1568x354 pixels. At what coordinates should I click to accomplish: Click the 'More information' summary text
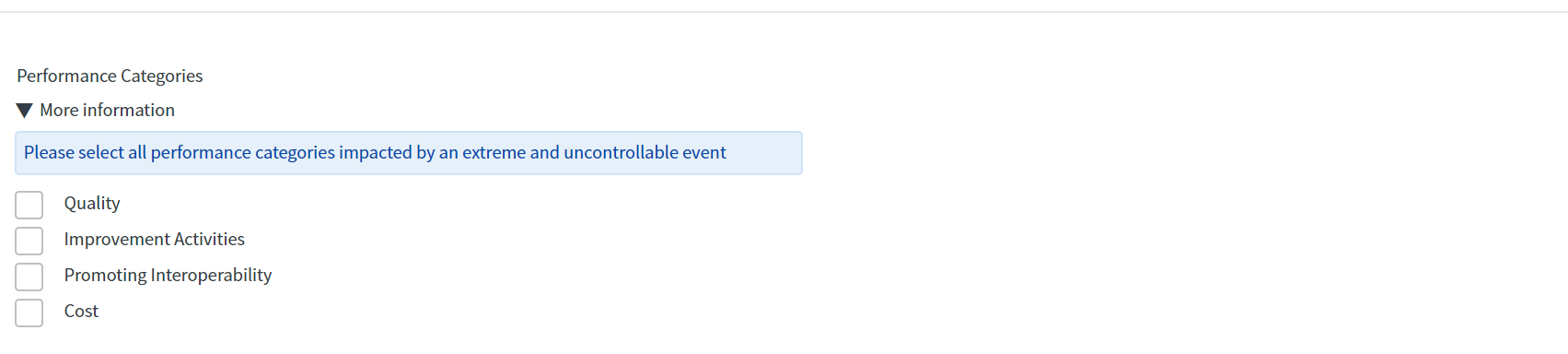coord(107,110)
